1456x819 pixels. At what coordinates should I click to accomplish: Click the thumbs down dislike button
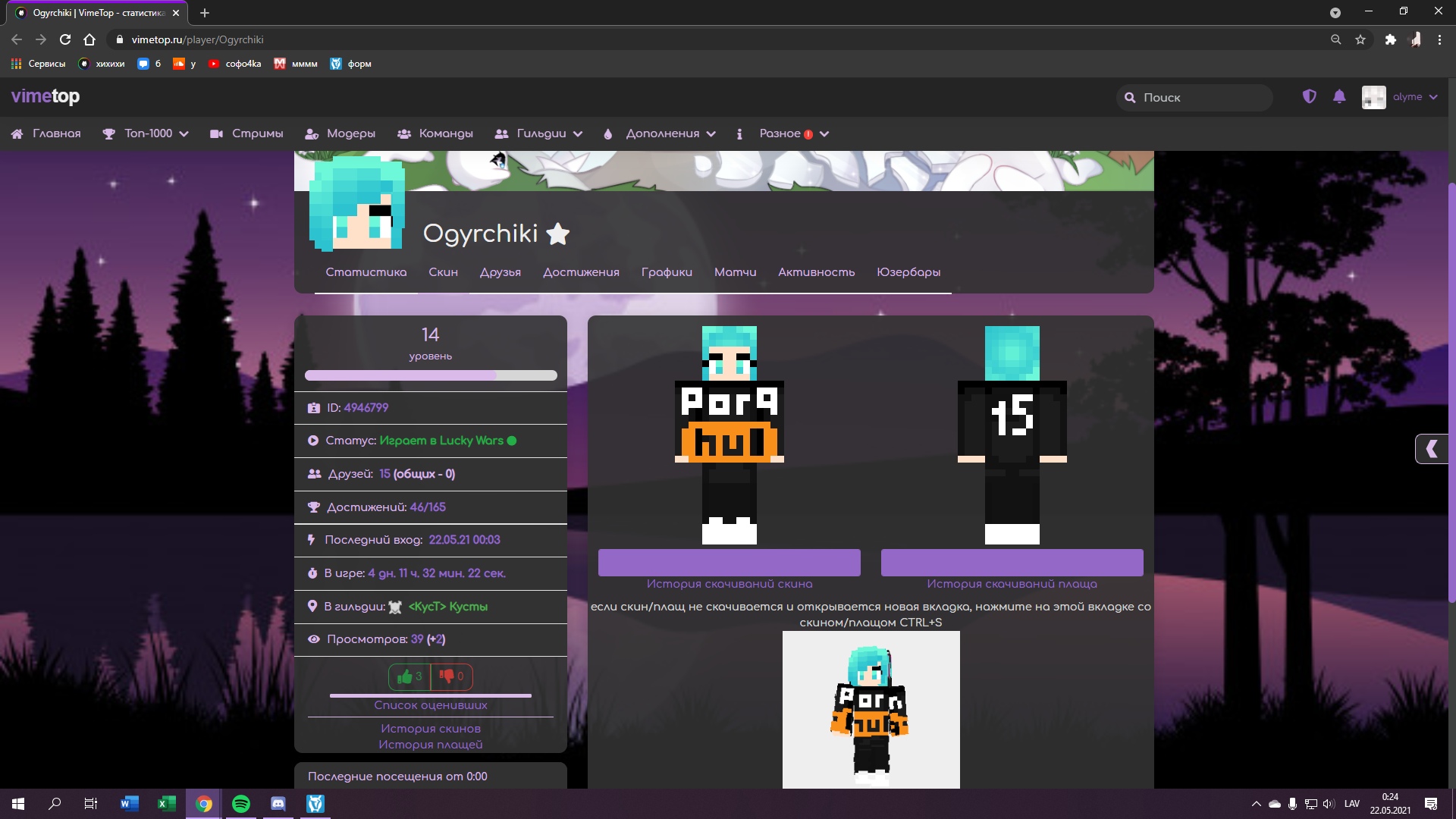452,676
